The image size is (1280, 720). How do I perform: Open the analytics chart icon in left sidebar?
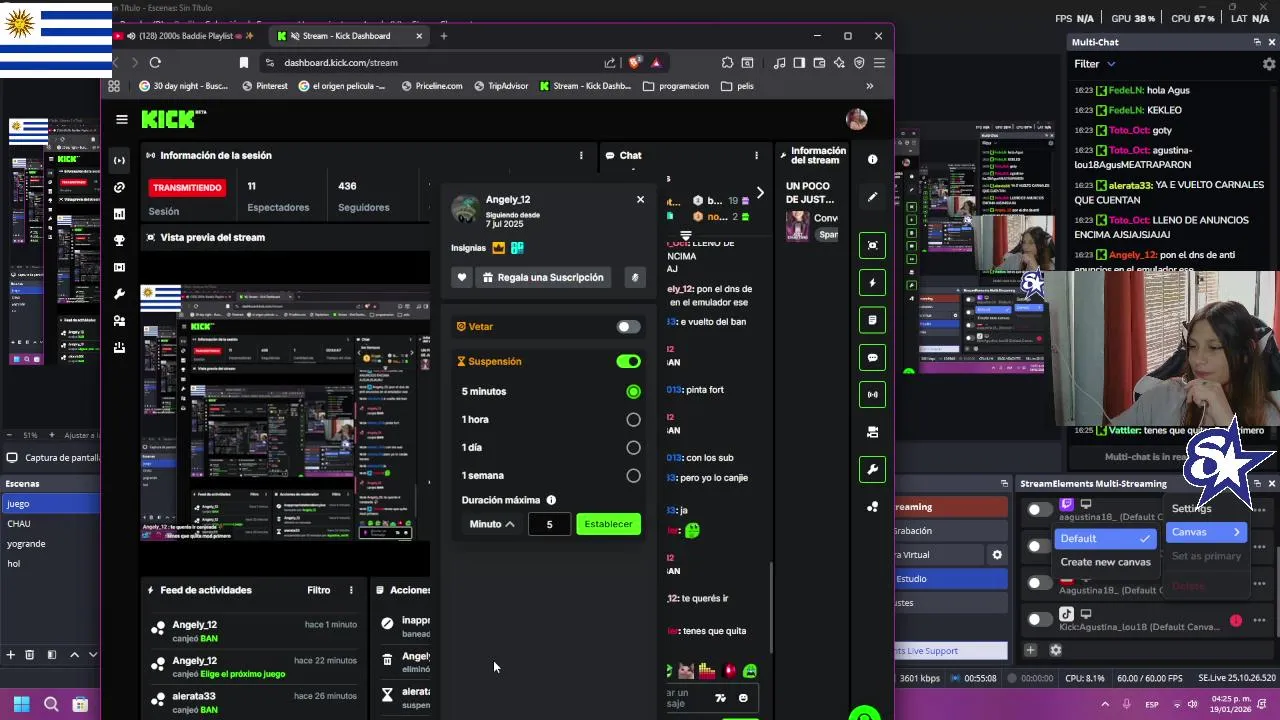[119, 214]
